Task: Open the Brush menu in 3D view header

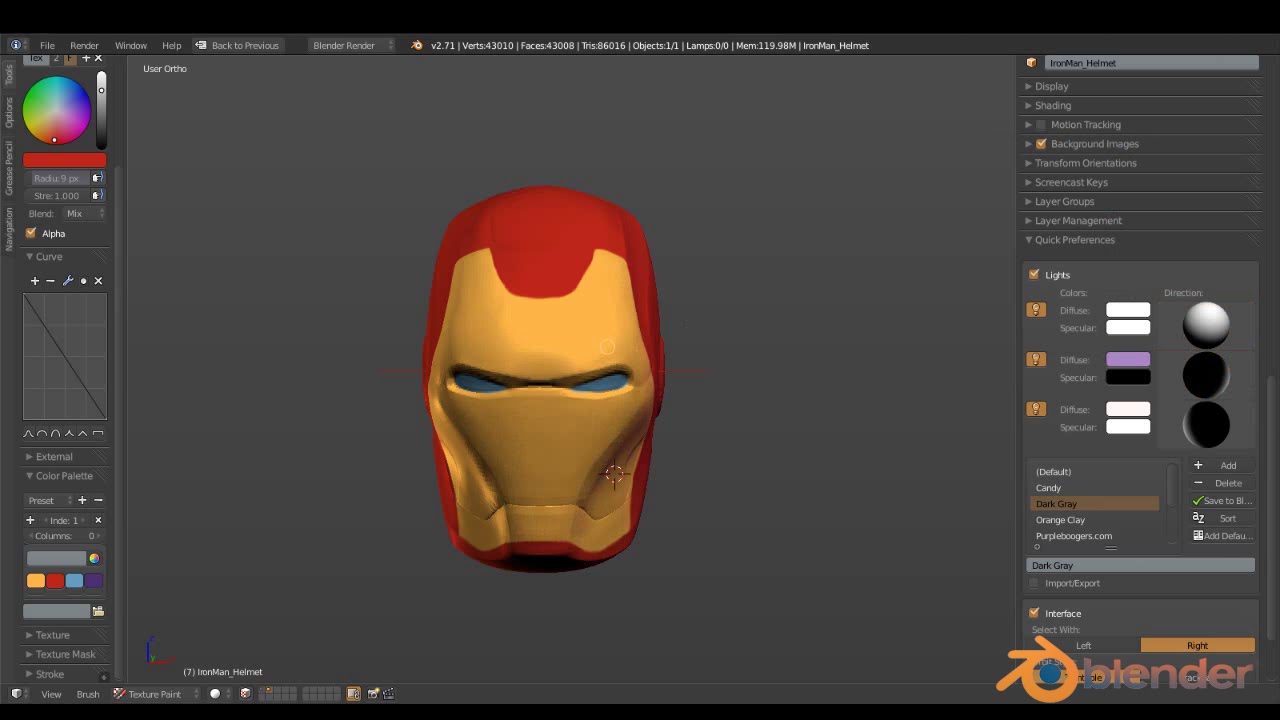Action: pos(88,694)
